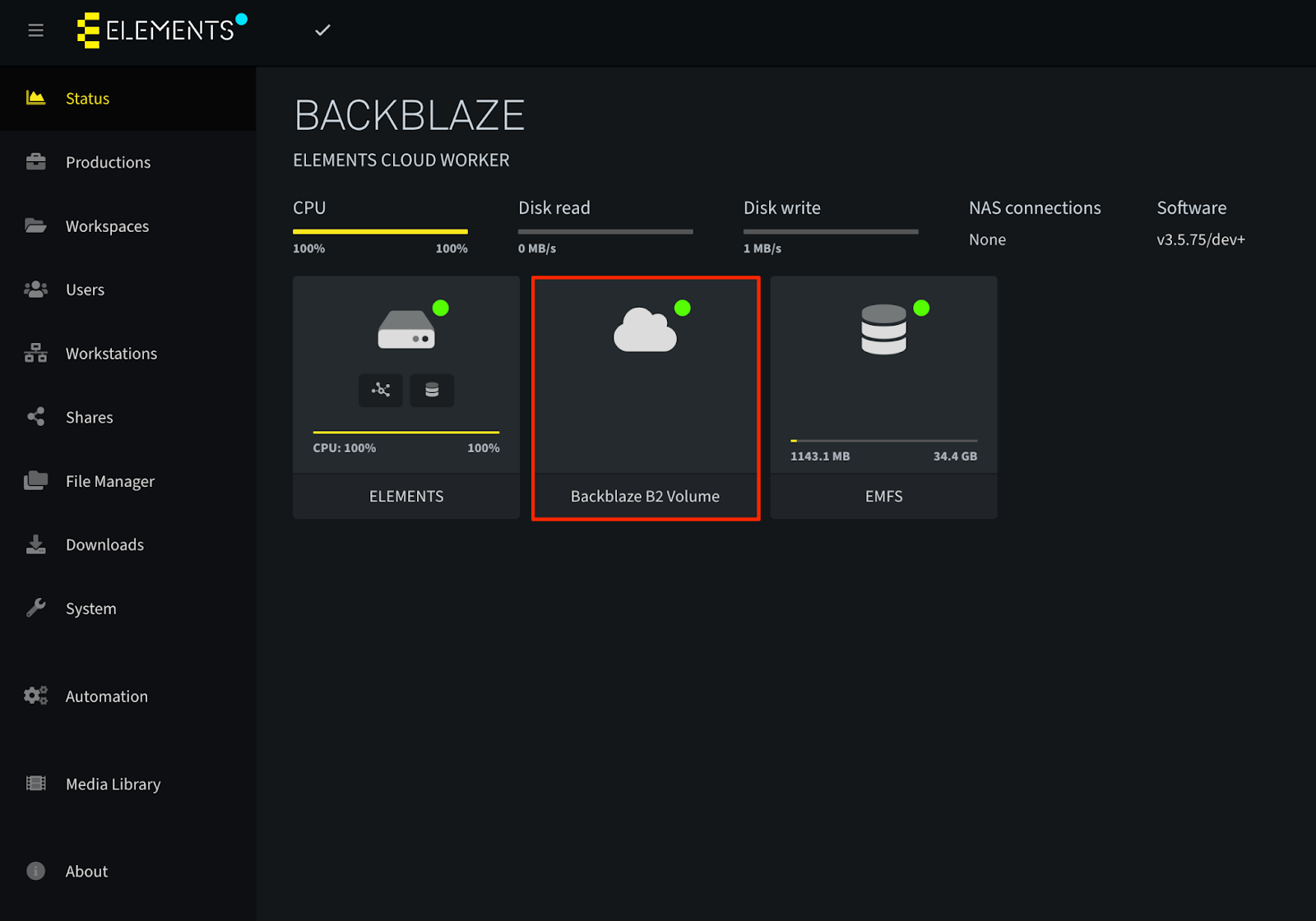Click the File Manager folders icon
This screenshot has width=1316, height=921.
35,480
